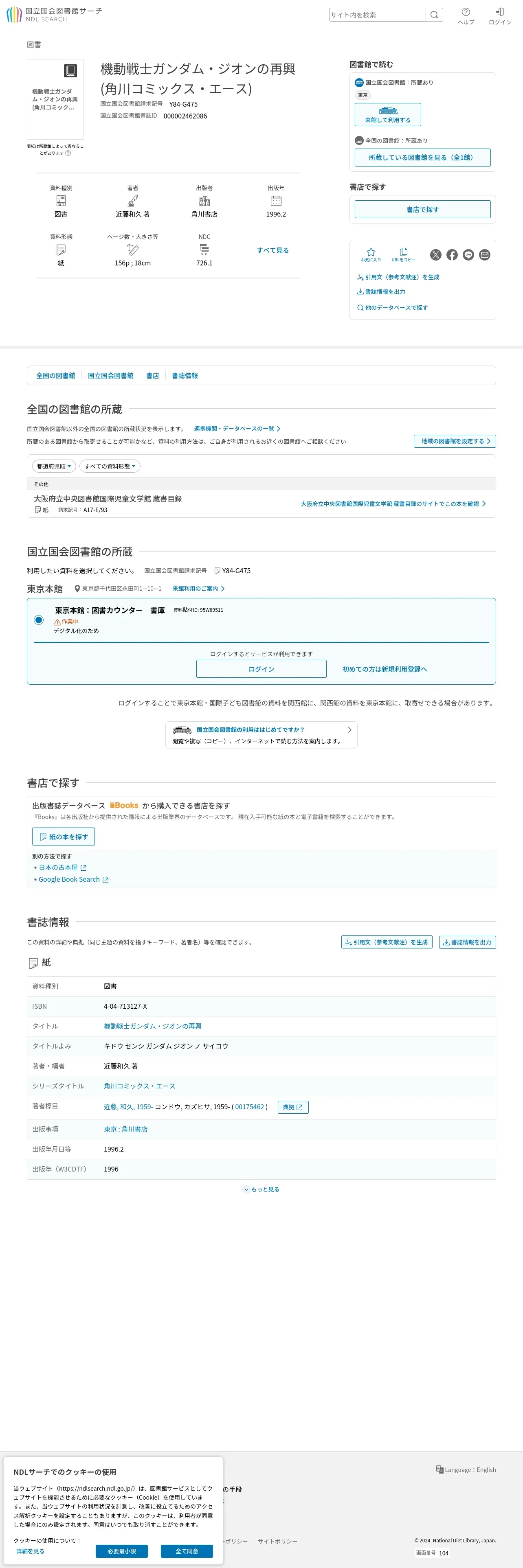Click the 資料種別 book type icon

[61, 201]
